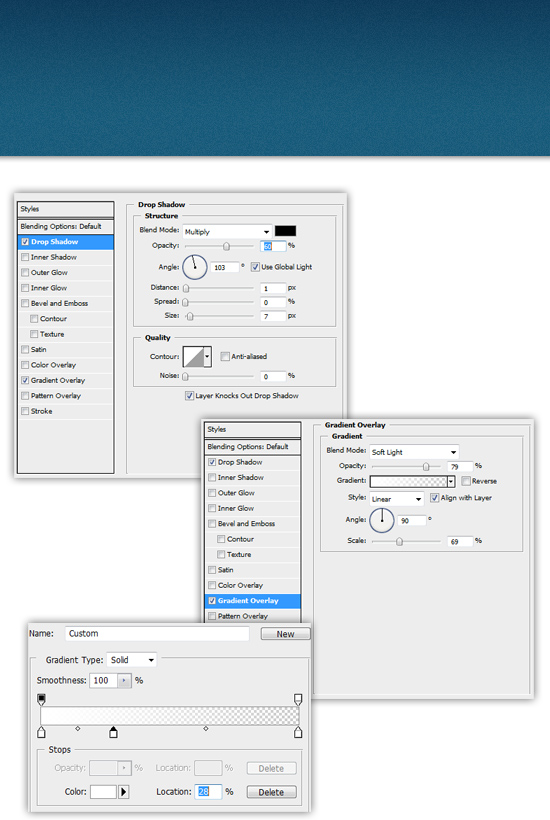Open the Gradient Type Solid dropdown

point(131,660)
